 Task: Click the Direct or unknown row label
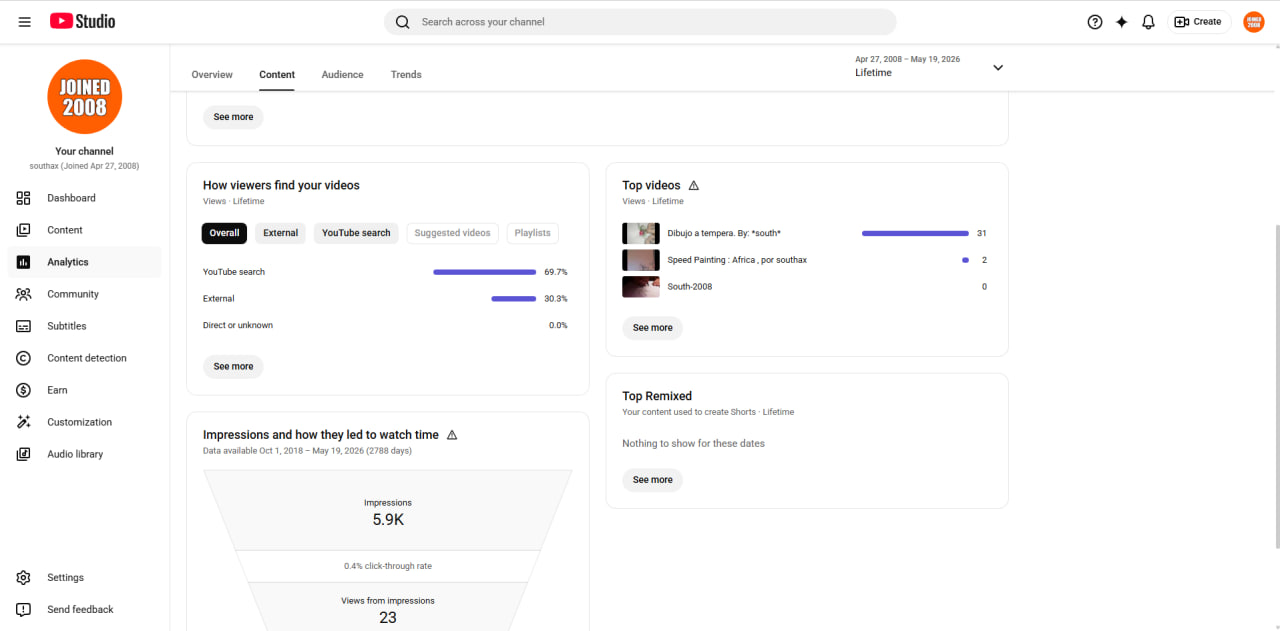[238, 325]
